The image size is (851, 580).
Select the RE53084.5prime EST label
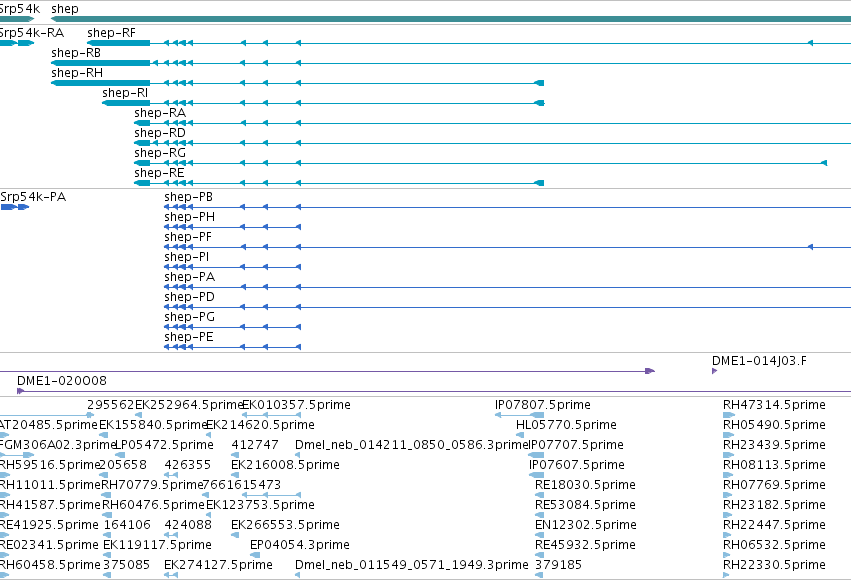tap(585, 505)
